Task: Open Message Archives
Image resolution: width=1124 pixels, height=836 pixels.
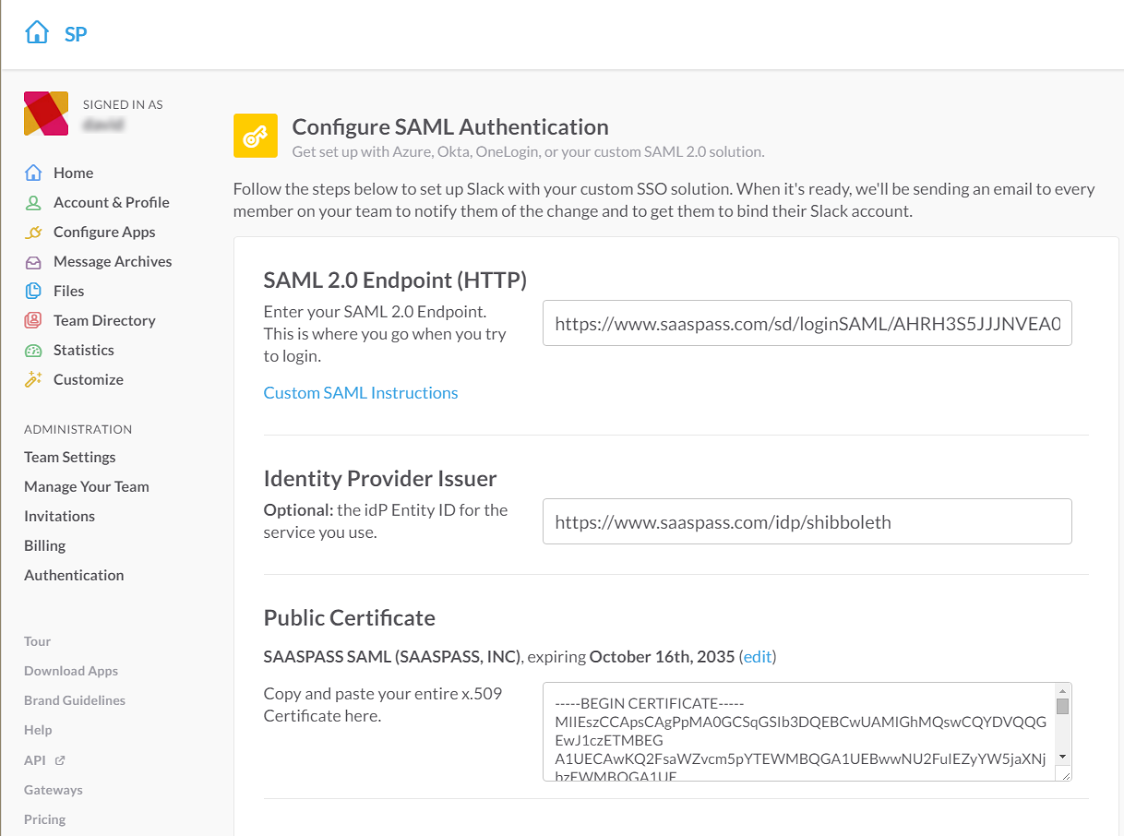Action: [x=113, y=262]
